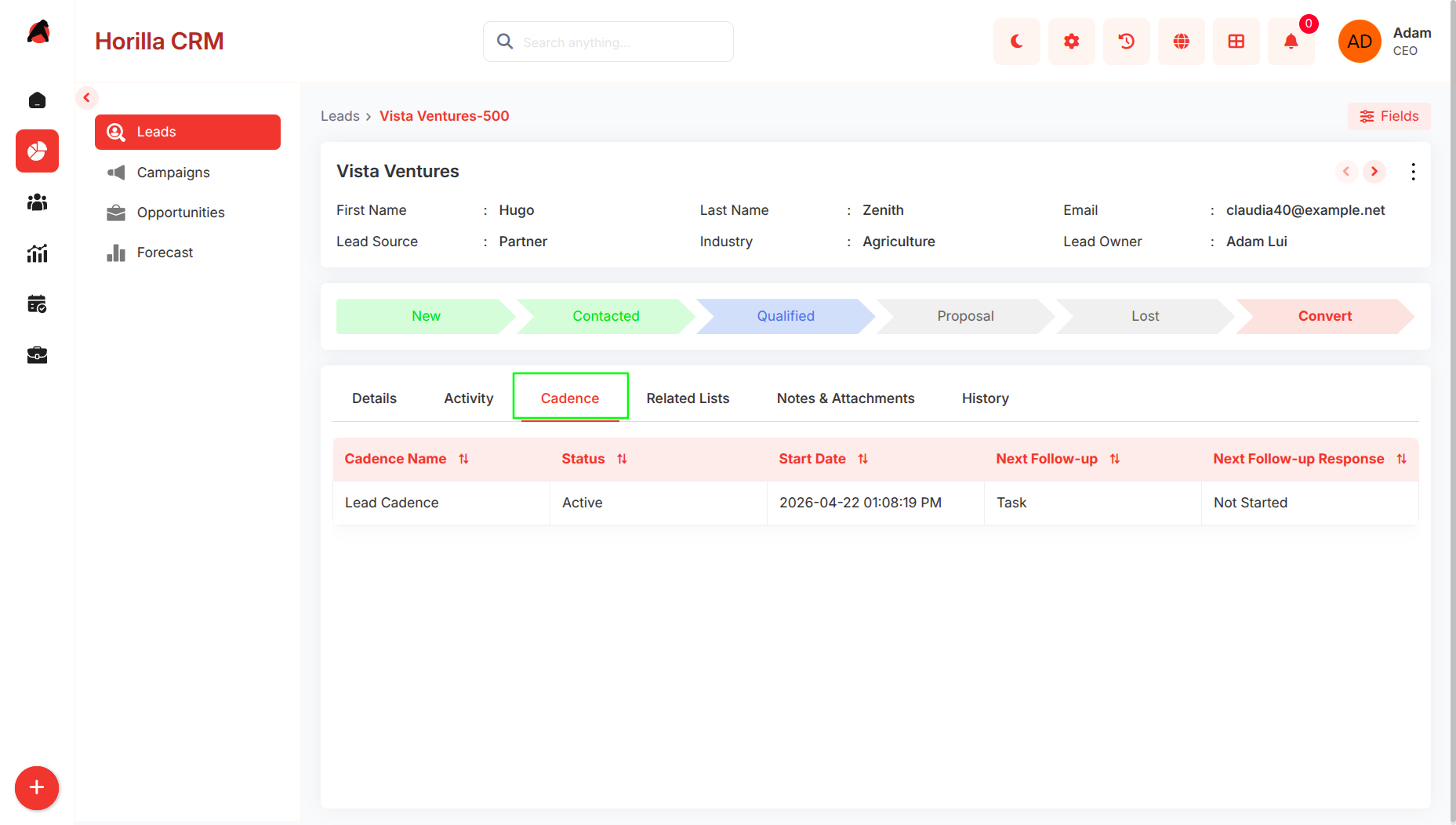Go to previous lead arrow
1456x825 pixels.
(x=1346, y=172)
